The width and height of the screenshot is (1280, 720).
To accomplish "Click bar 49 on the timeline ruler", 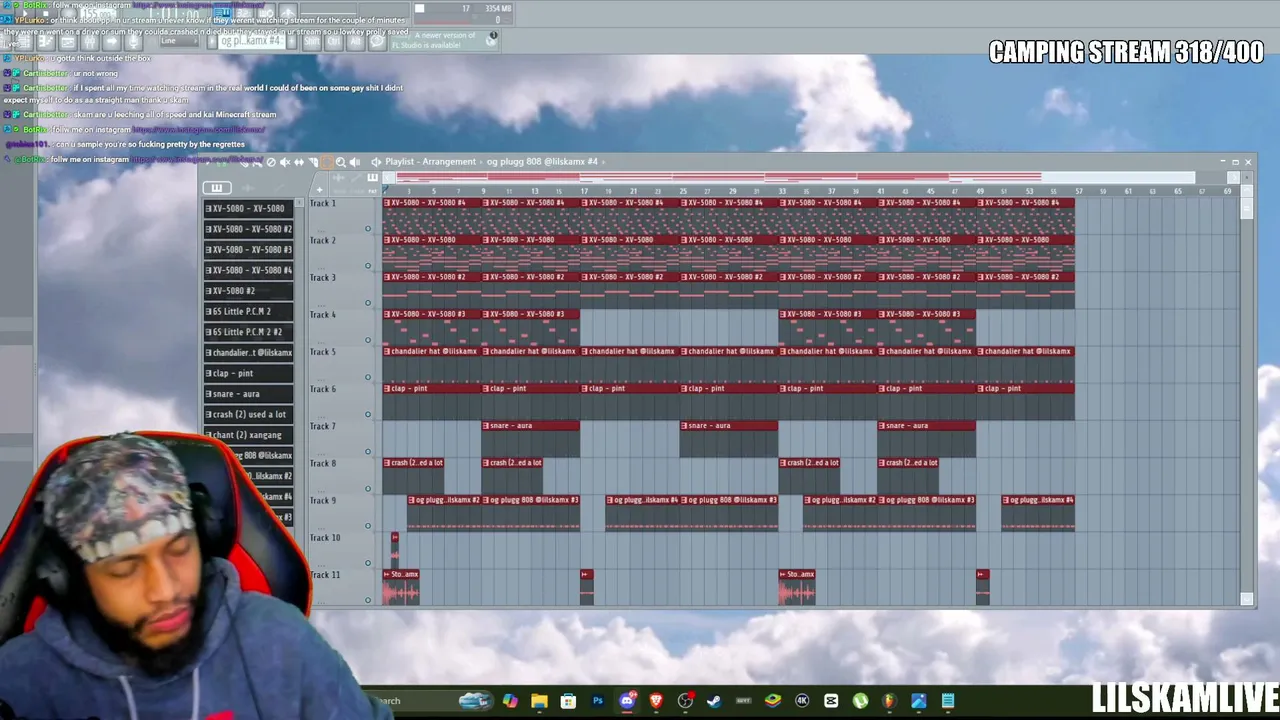I will [x=980, y=191].
